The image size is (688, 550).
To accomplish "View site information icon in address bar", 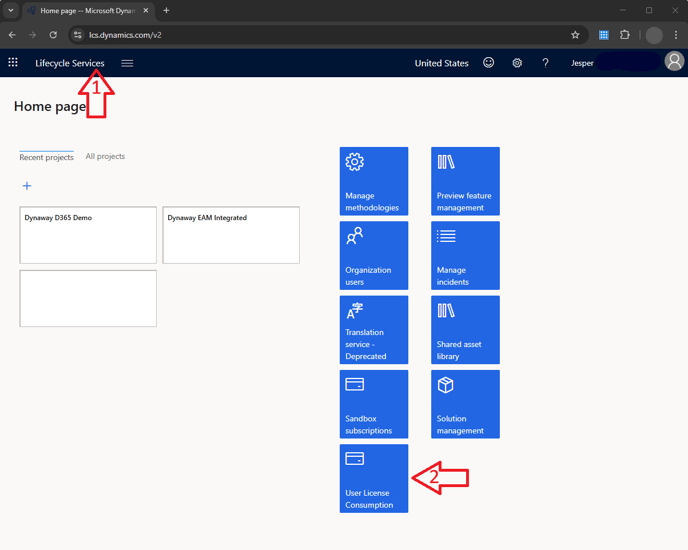I will coord(78,35).
